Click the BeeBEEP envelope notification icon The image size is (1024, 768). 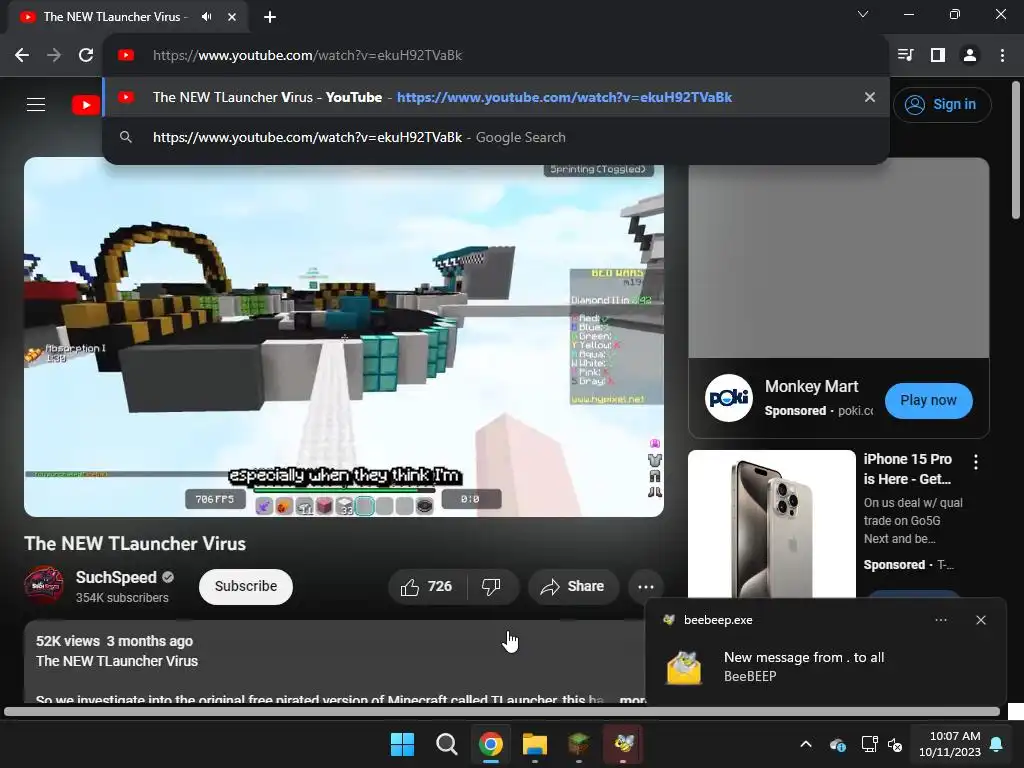click(x=684, y=668)
